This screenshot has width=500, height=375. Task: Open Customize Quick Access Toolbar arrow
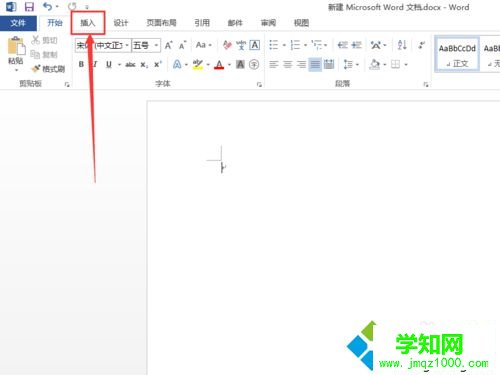[x=87, y=7]
